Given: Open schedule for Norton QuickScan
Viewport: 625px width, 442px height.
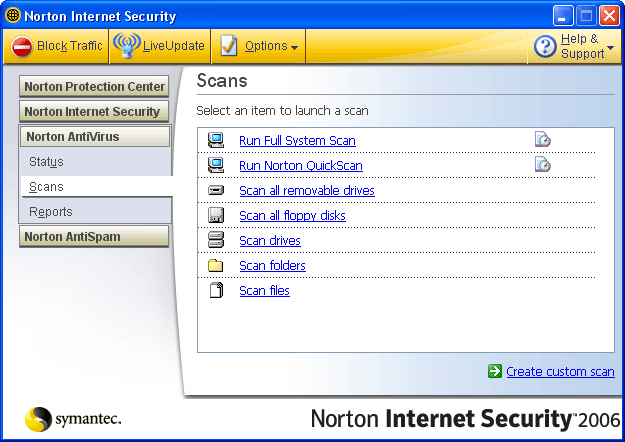Looking at the screenshot, I should [542, 164].
